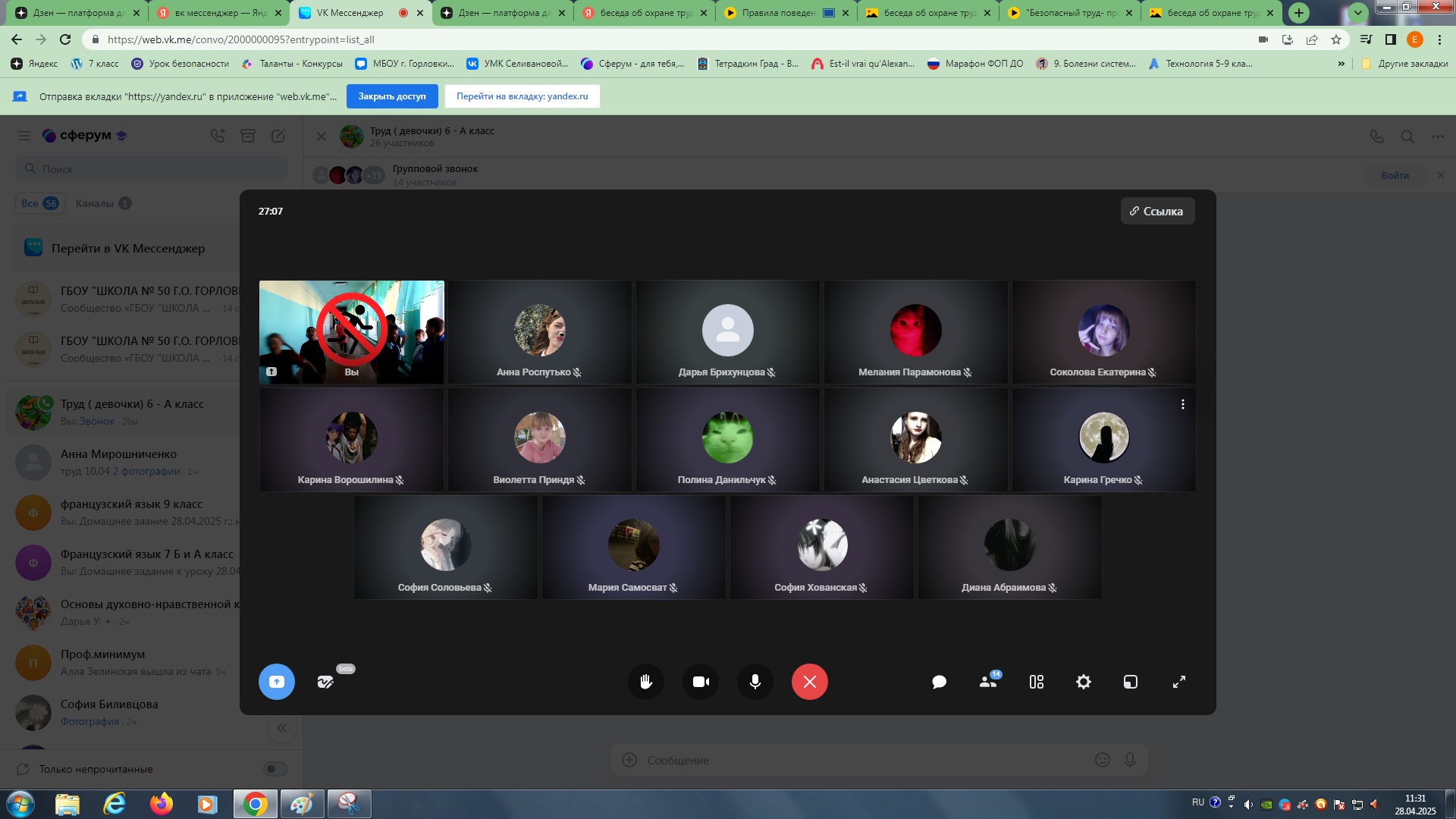Open call settings gear
1456x819 pixels.
click(x=1084, y=682)
